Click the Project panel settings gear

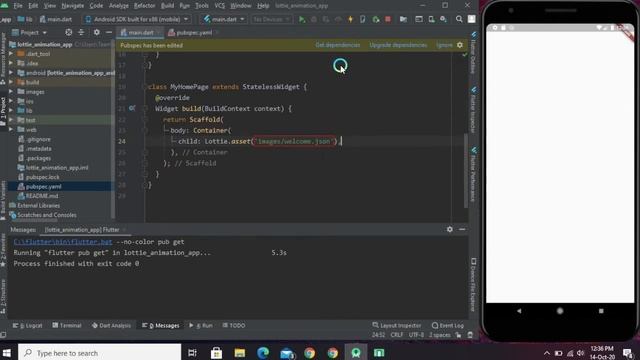96,32
